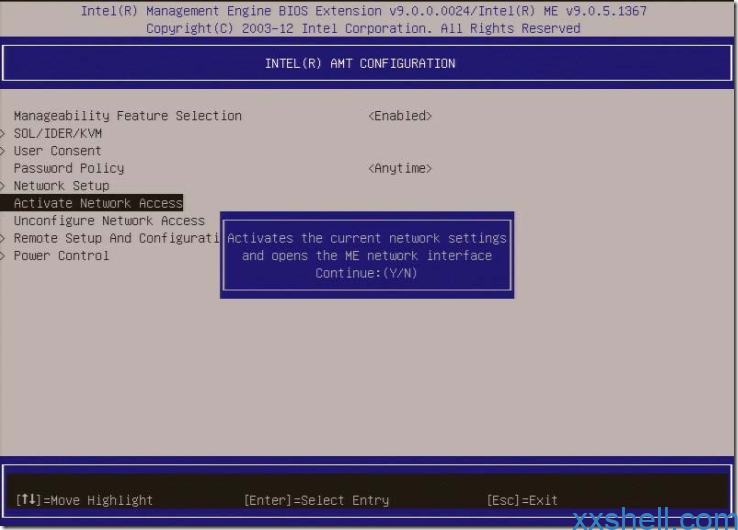Open the Network Setup submenu
The image size is (738, 530).
coord(61,185)
